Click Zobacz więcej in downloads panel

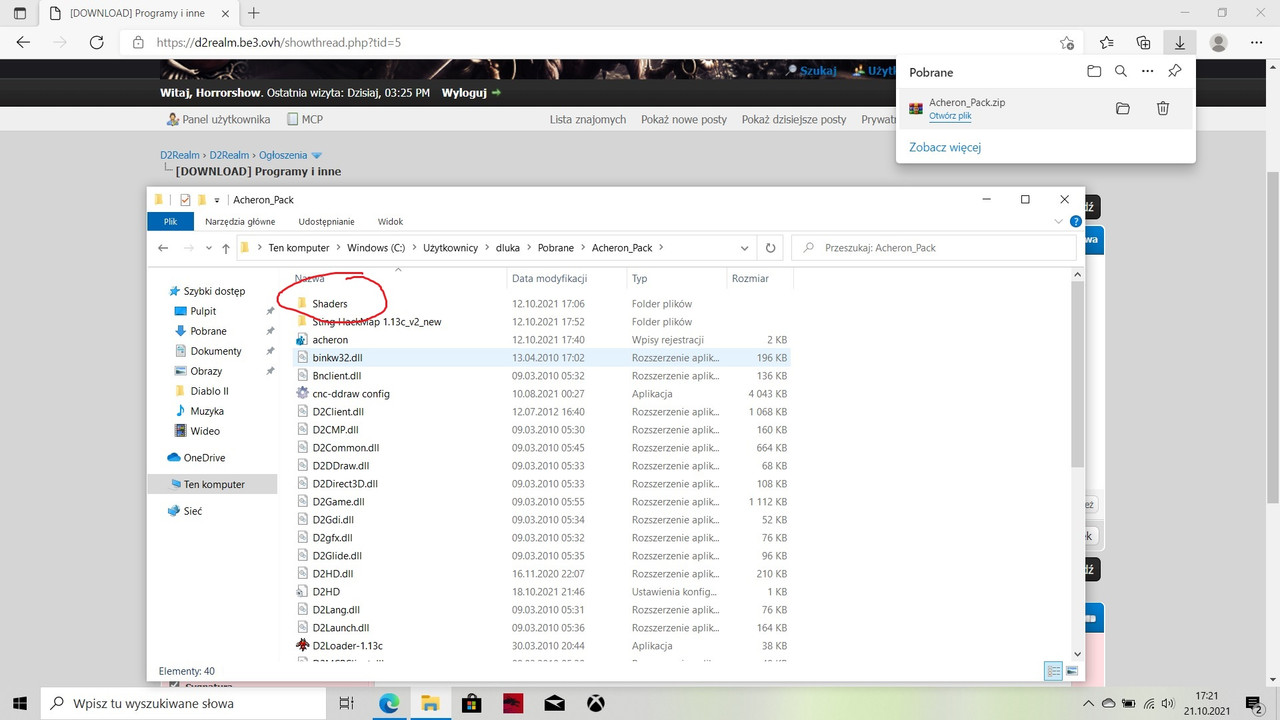tap(945, 147)
